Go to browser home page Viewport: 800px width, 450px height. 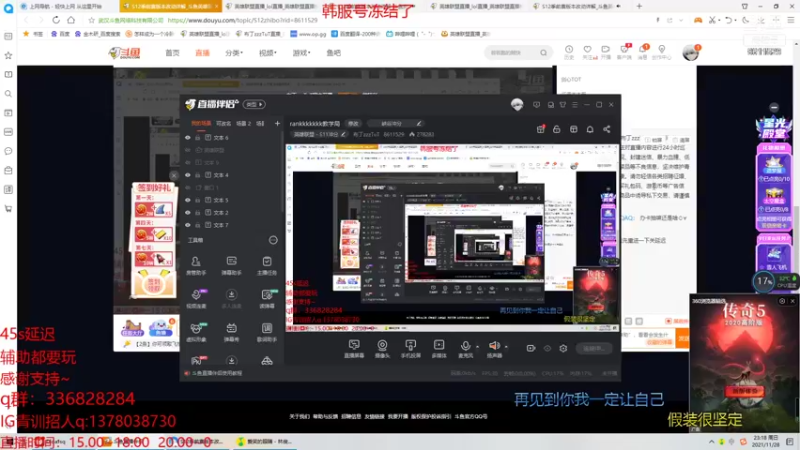coord(71,20)
